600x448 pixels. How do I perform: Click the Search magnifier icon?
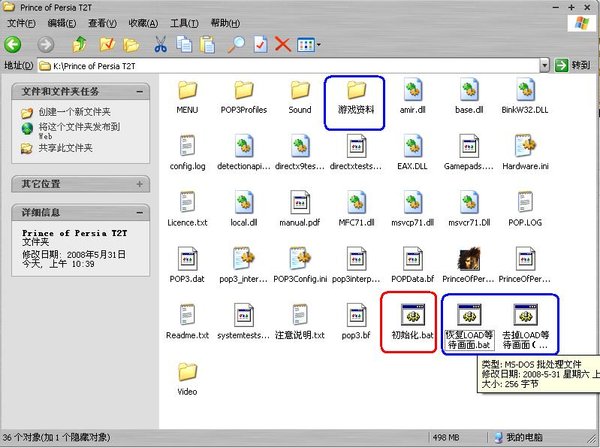tap(236, 44)
